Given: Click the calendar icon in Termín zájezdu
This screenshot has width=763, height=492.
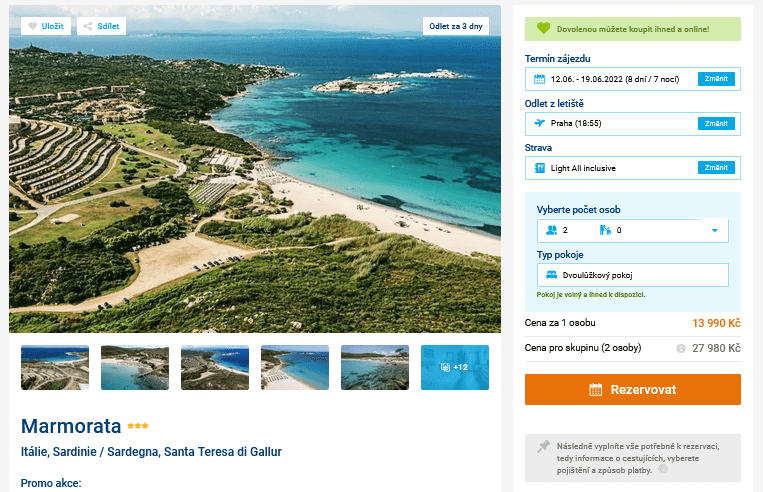Looking at the screenshot, I should pos(539,79).
